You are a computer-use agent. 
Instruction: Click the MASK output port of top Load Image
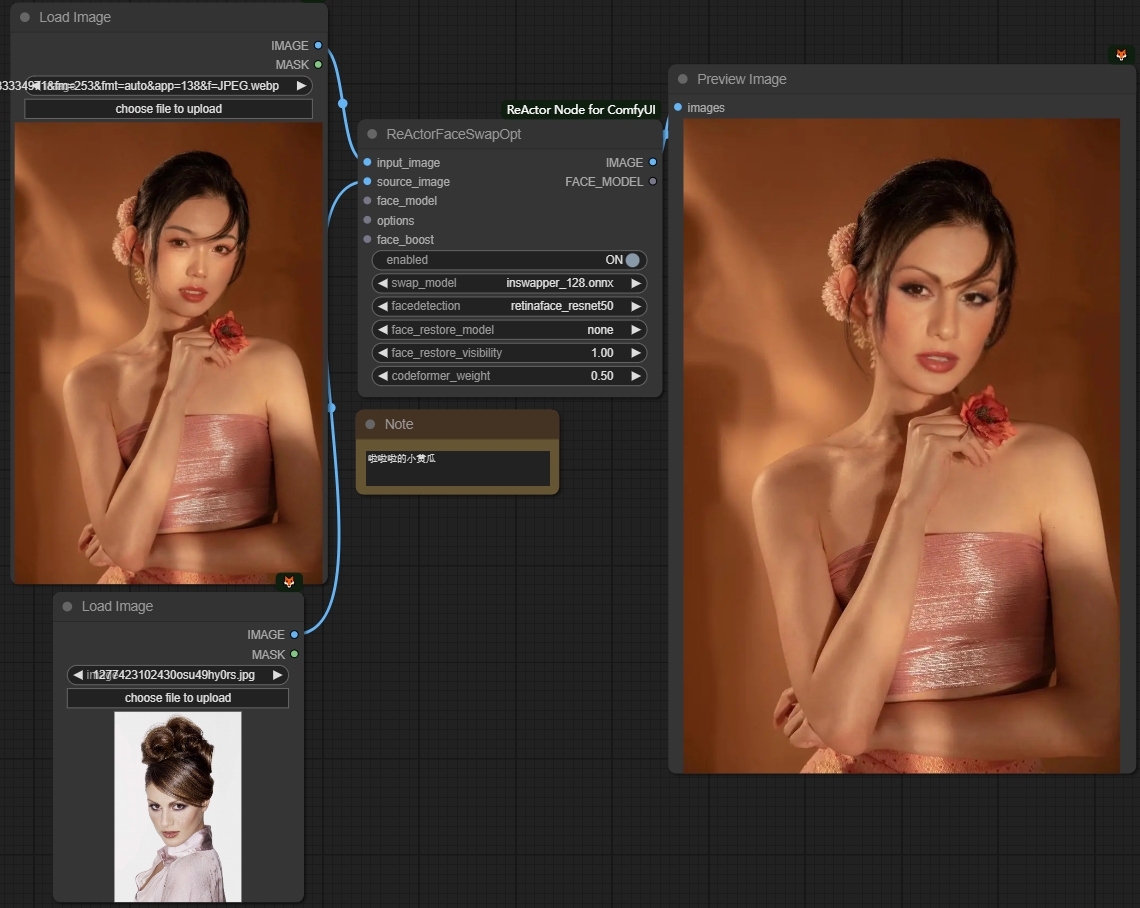[318, 65]
